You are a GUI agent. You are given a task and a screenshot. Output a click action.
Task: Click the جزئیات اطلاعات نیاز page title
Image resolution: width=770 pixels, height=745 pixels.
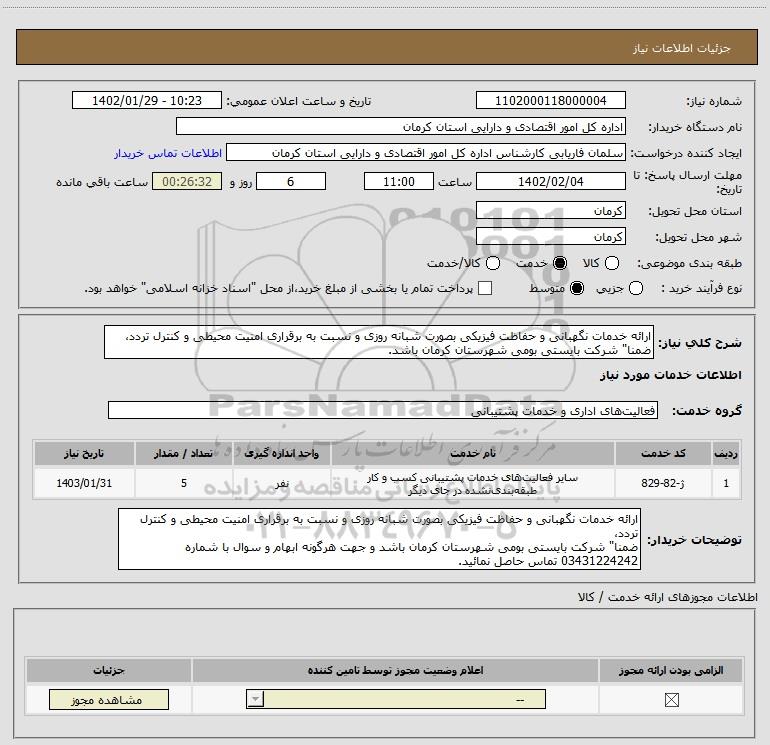tap(682, 48)
